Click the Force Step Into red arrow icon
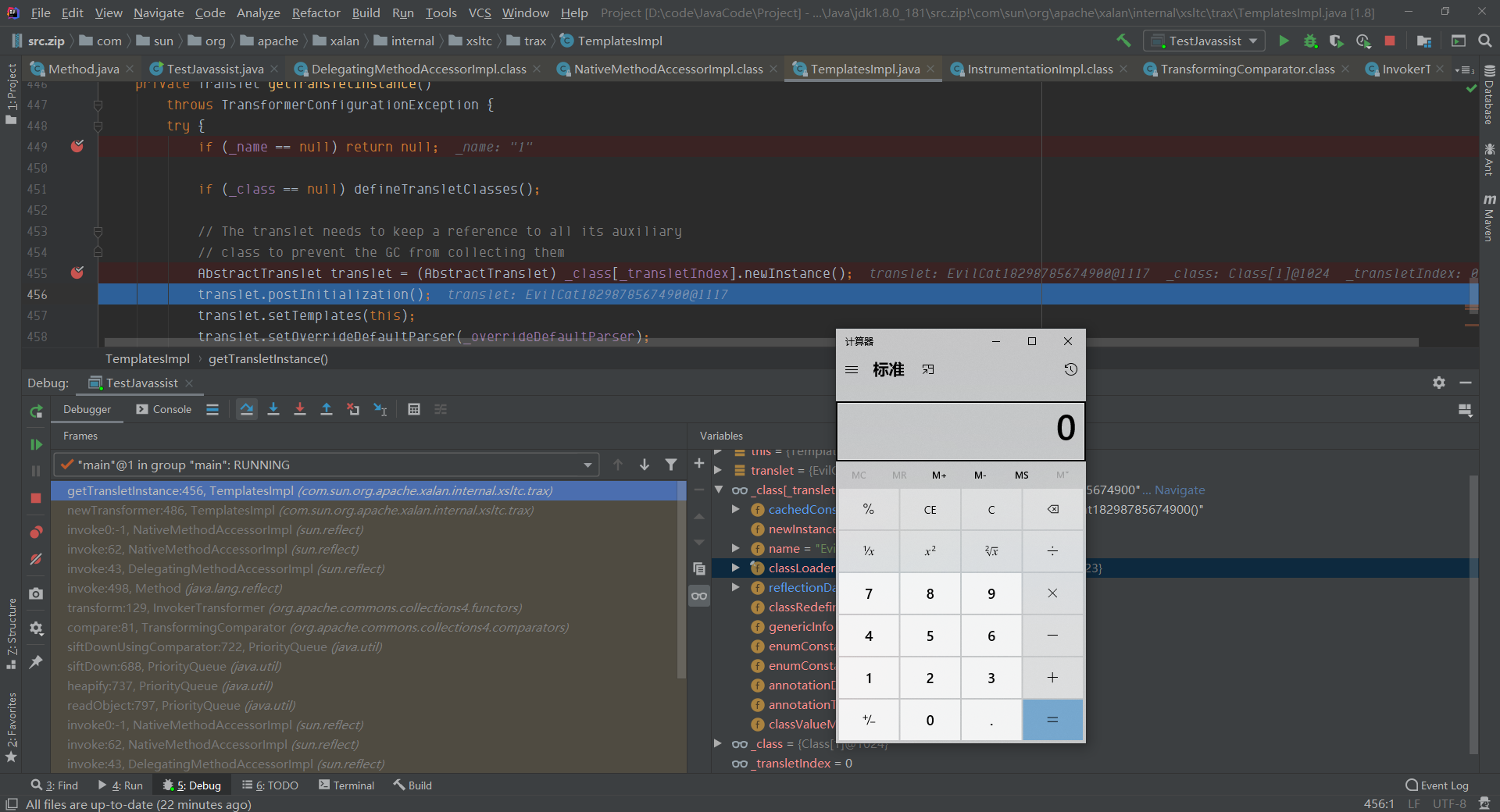 (300, 409)
